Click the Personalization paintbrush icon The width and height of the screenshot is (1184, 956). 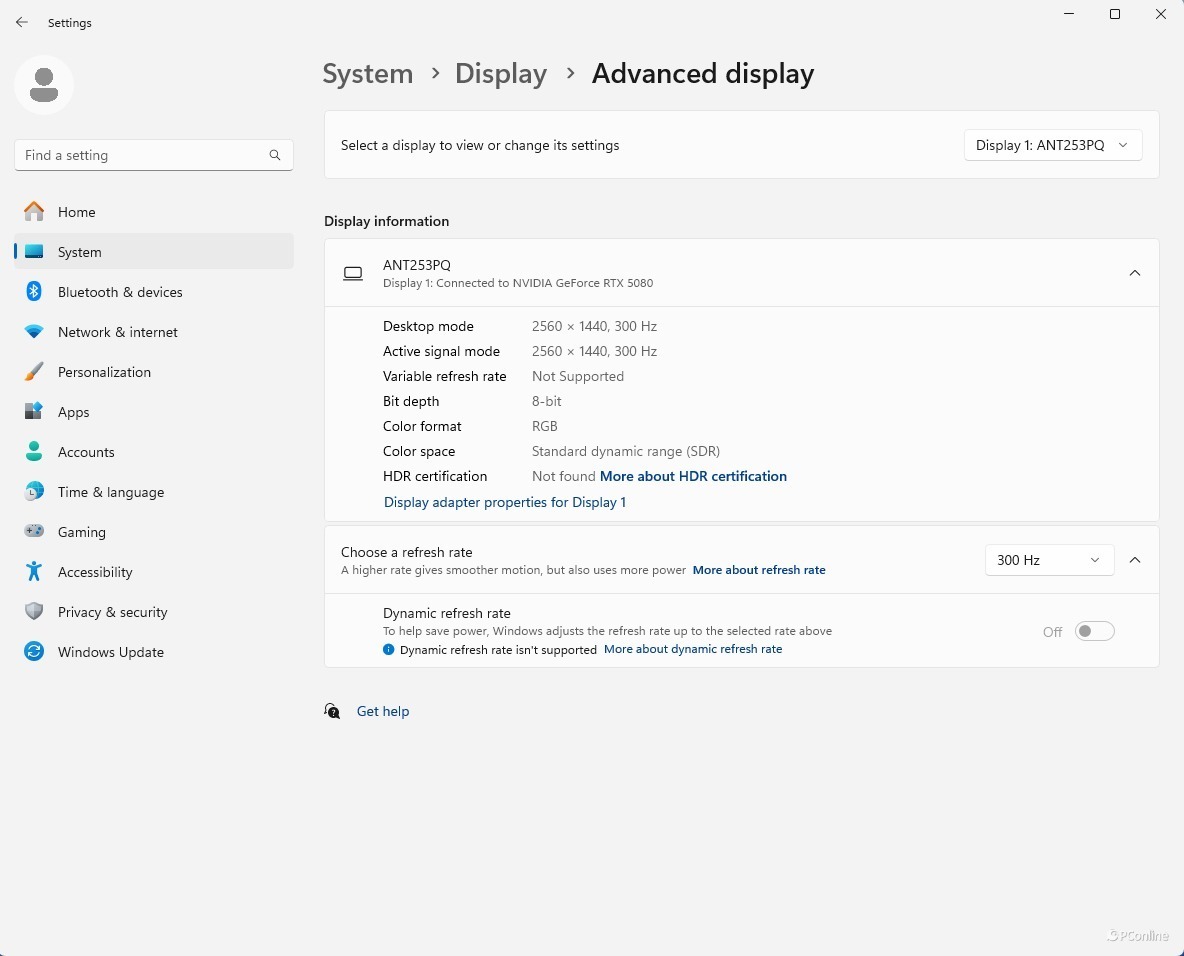pyautogui.click(x=34, y=372)
